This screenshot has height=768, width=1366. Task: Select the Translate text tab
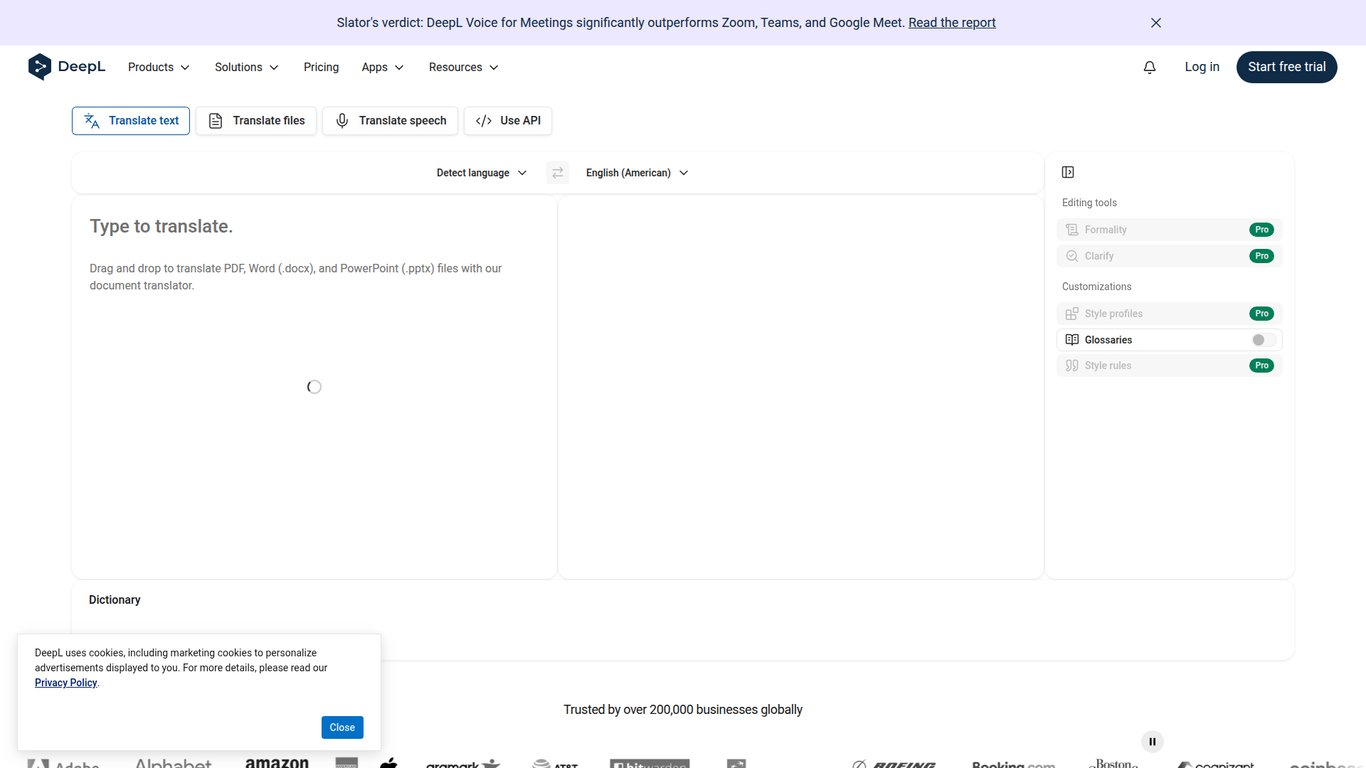pyautogui.click(x=131, y=121)
